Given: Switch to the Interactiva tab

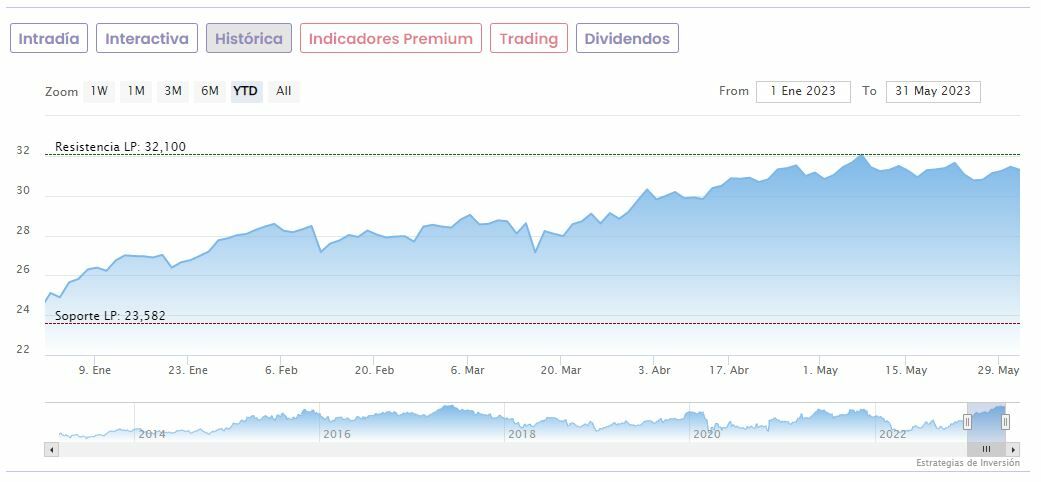Looking at the screenshot, I should click(x=147, y=39).
